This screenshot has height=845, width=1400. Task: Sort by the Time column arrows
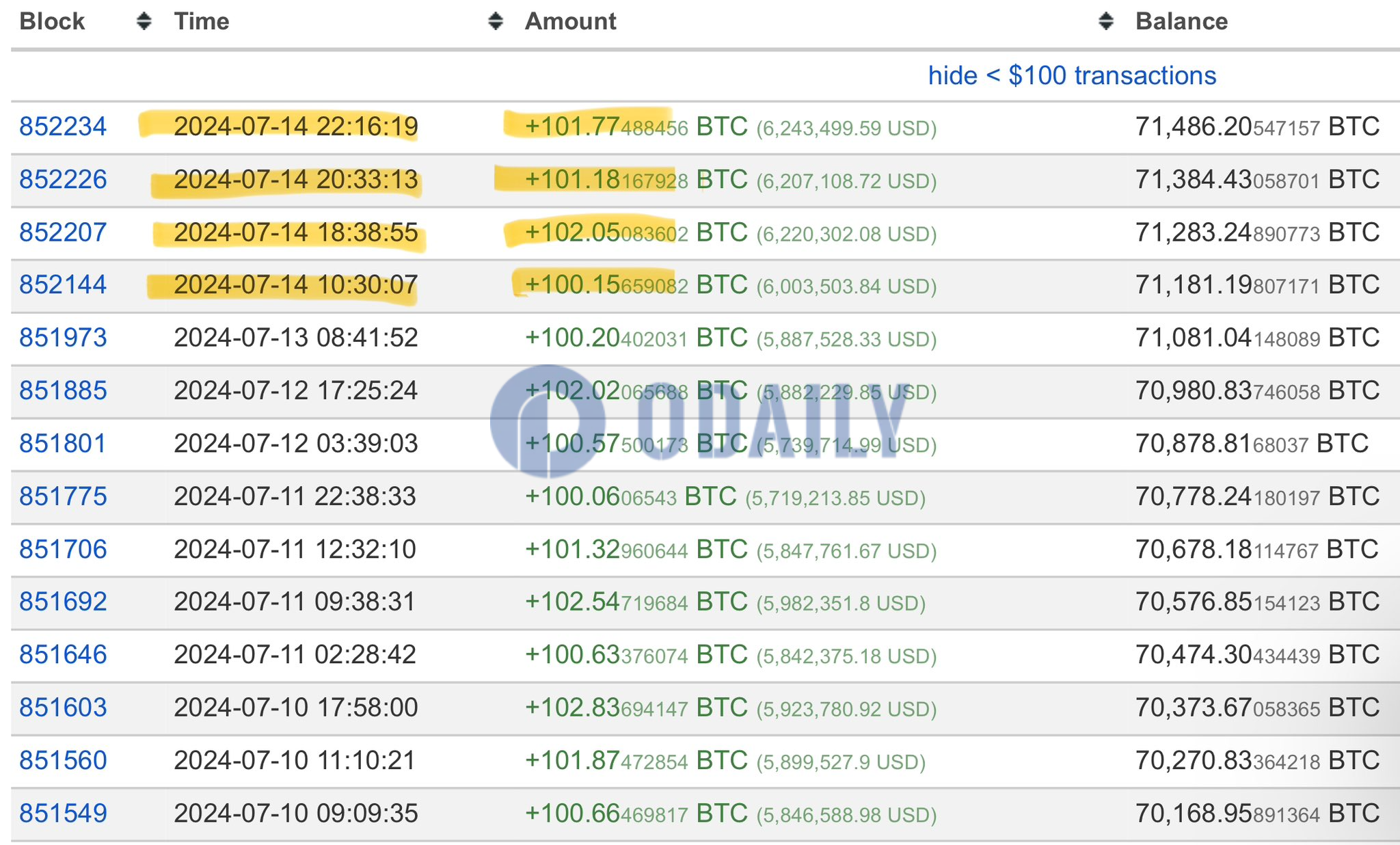[496, 21]
